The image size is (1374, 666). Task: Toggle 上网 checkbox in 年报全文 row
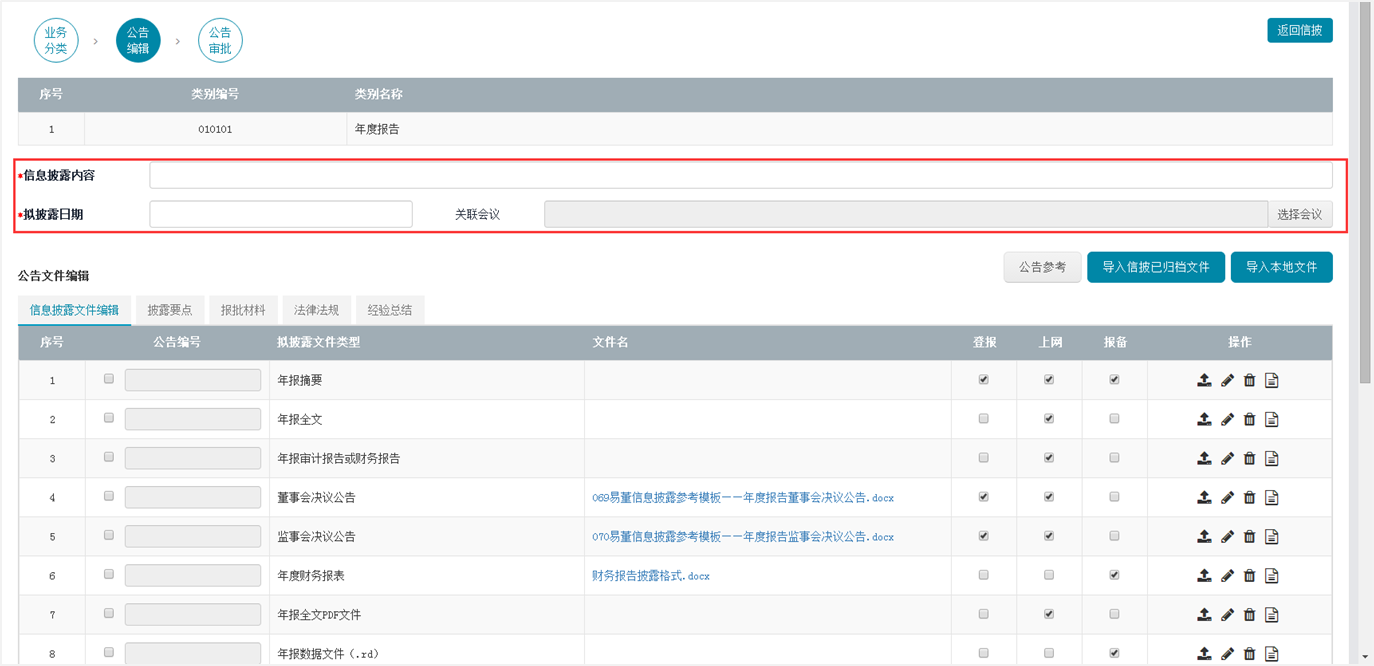(1049, 418)
